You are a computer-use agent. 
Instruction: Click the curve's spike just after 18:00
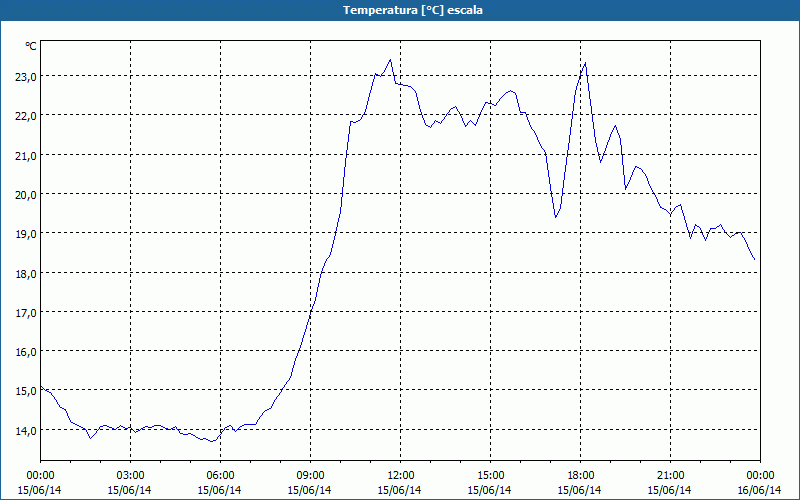tap(585, 63)
